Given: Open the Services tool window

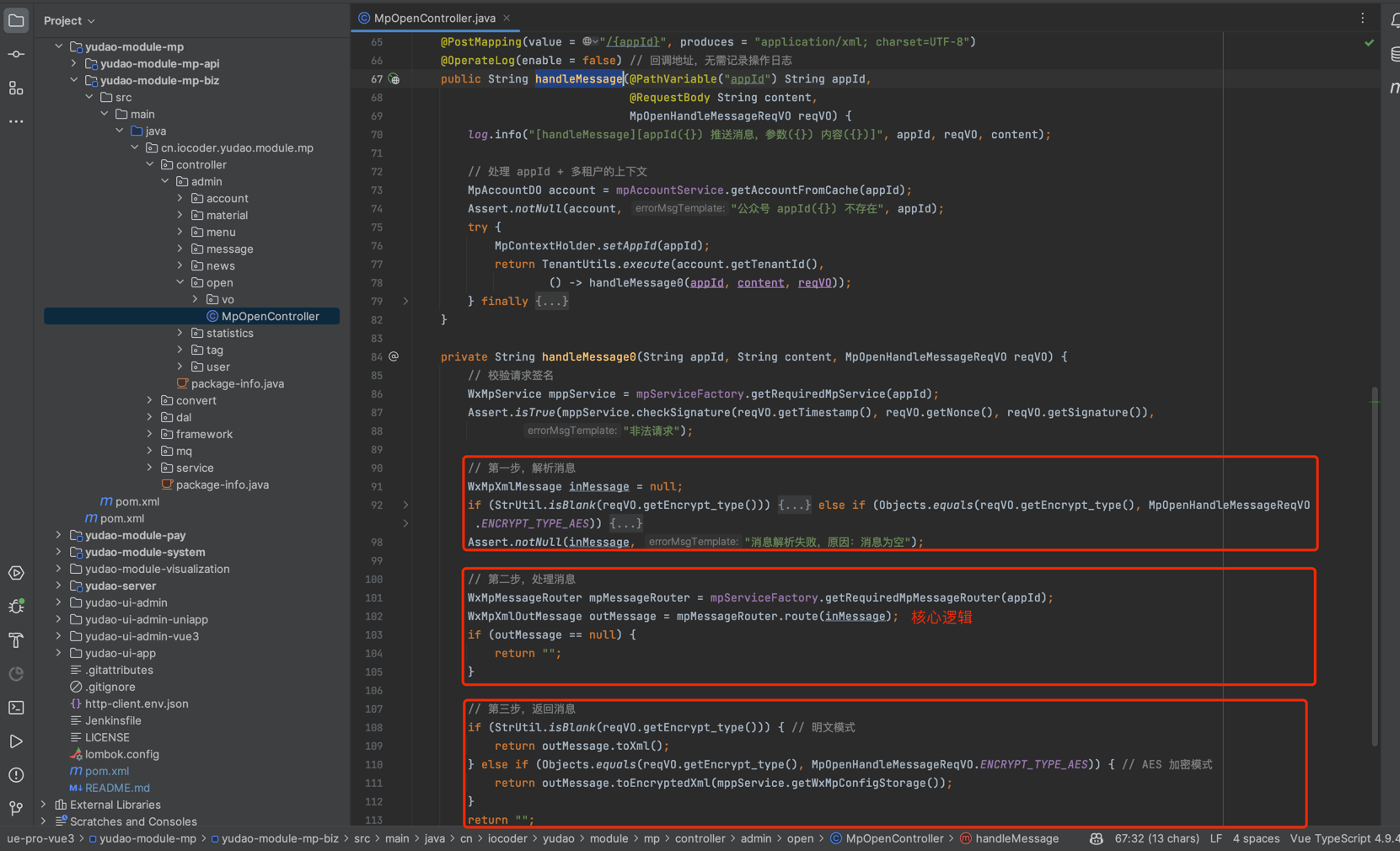Looking at the screenshot, I should (x=16, y=573).
